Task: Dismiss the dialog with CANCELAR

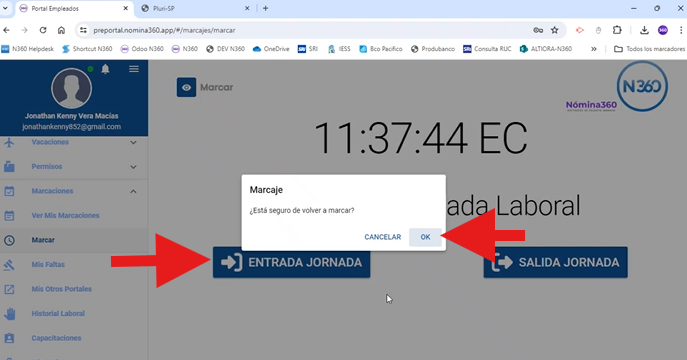Action: point(382,237)
